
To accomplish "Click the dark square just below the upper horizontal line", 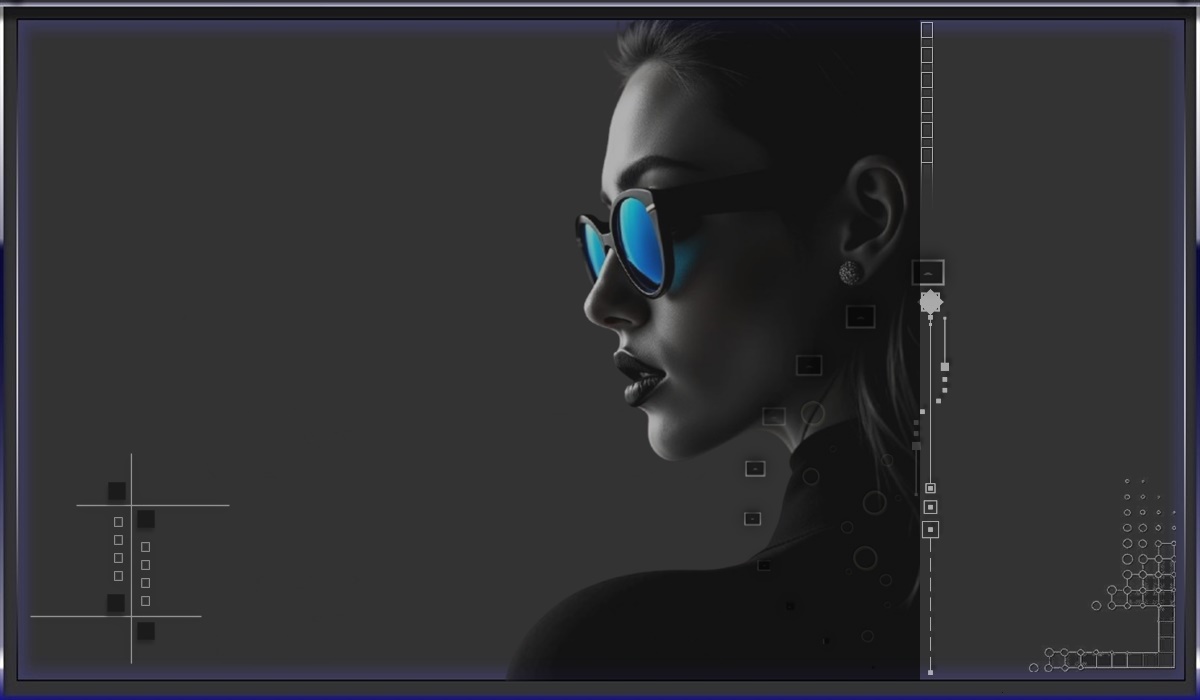I will click(x=146, y=519).
